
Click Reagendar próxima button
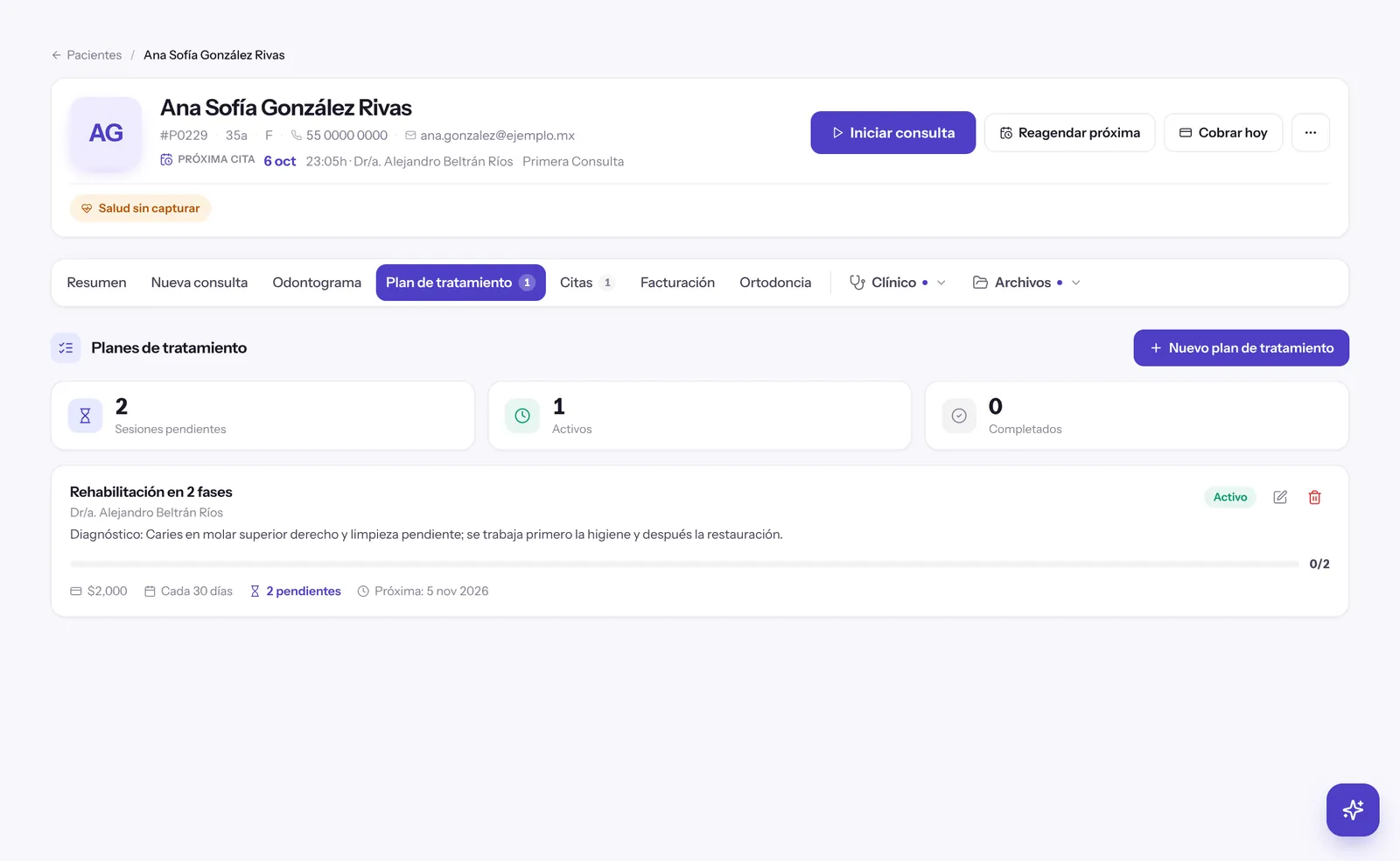[x=1069, y=133]
